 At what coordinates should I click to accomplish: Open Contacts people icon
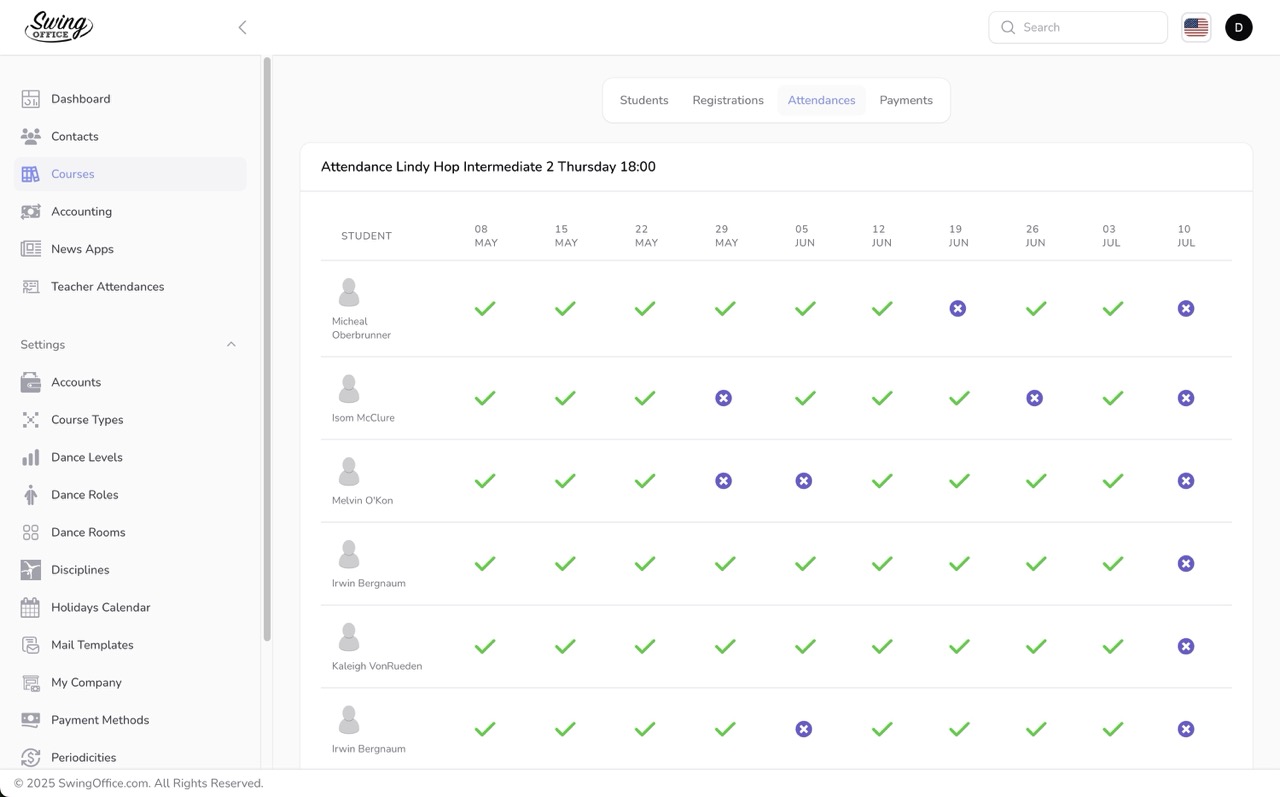pos(31,136)
